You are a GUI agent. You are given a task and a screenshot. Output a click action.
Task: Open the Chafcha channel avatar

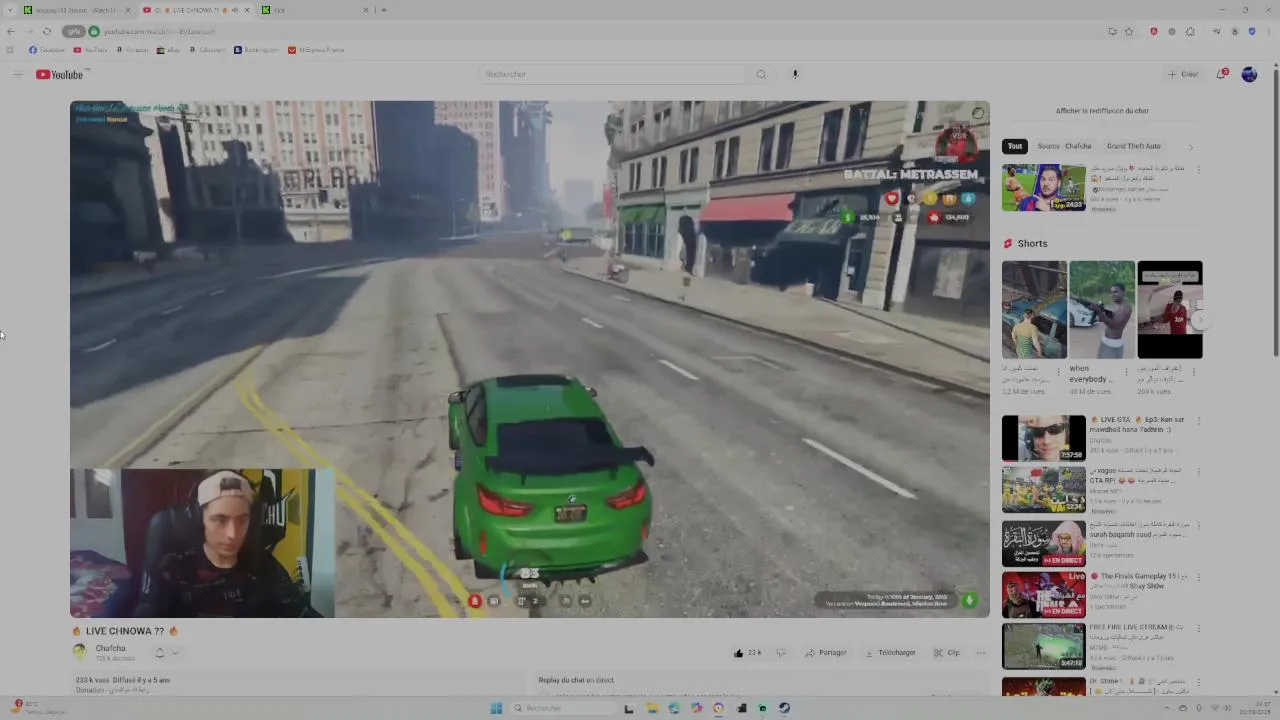[80, 652]
